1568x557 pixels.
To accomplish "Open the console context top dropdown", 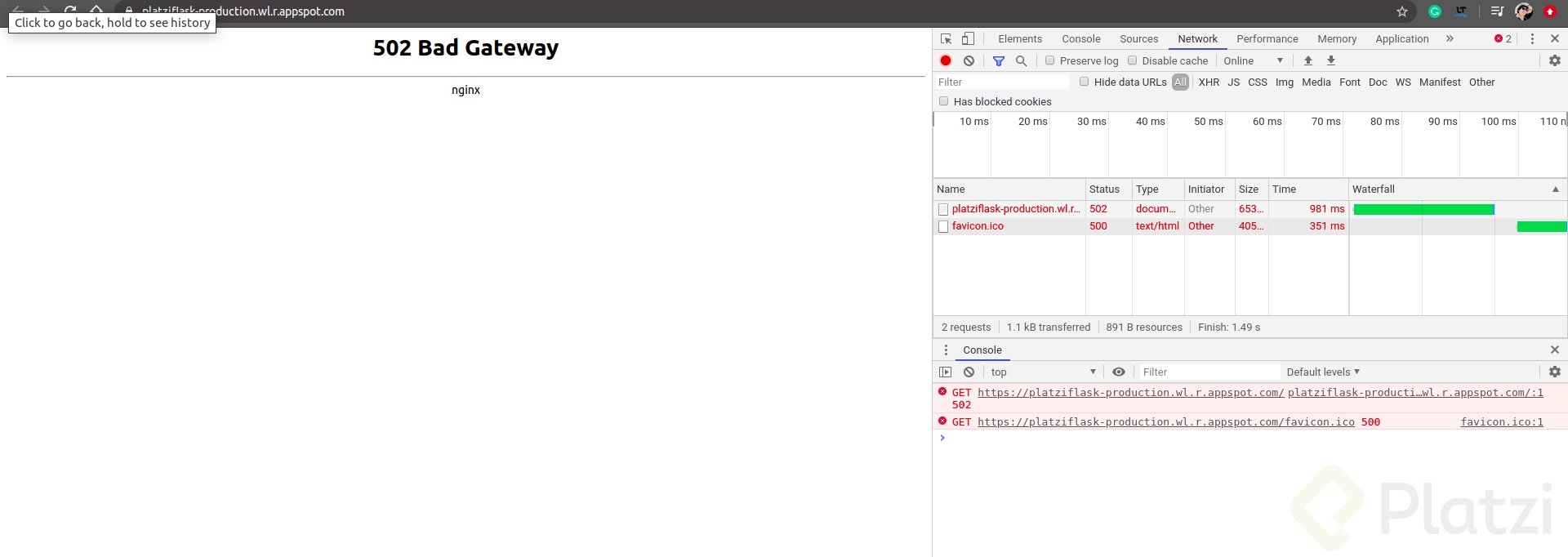I will 1043,372.
